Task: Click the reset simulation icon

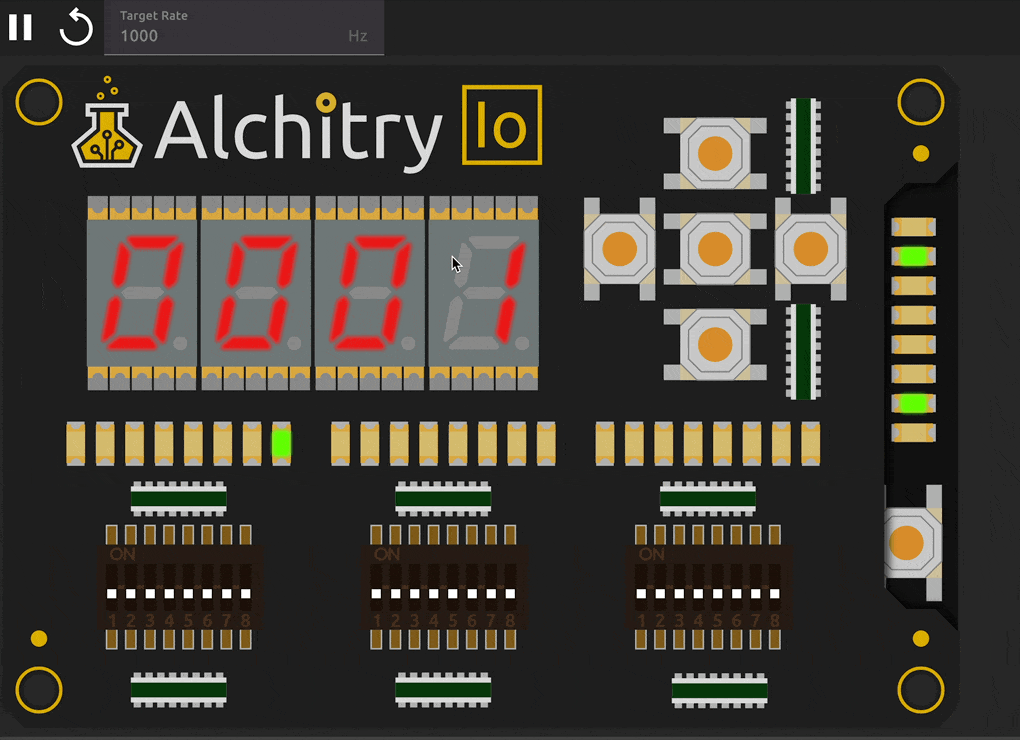Action: click(x=76, y=27)
